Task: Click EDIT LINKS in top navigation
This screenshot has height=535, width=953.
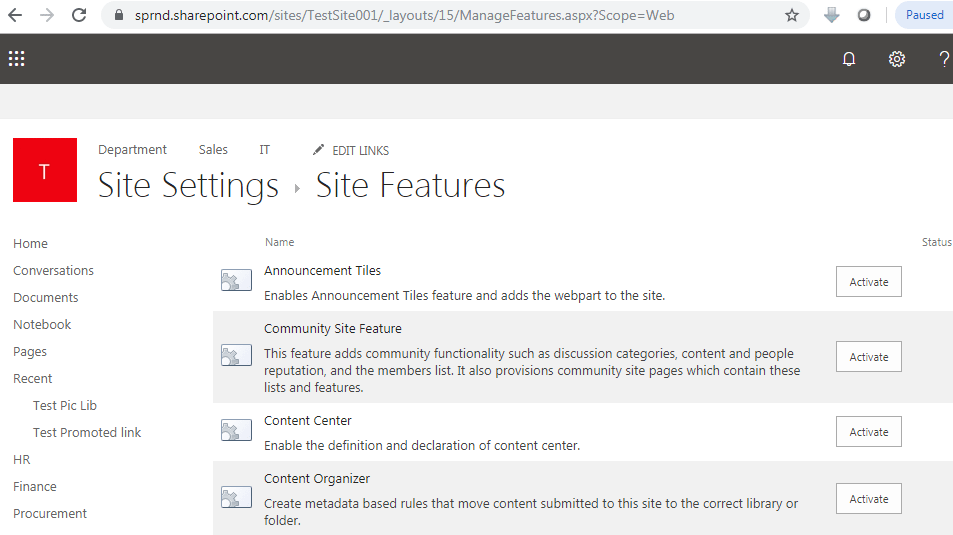Action: click(x=360, y=150)
